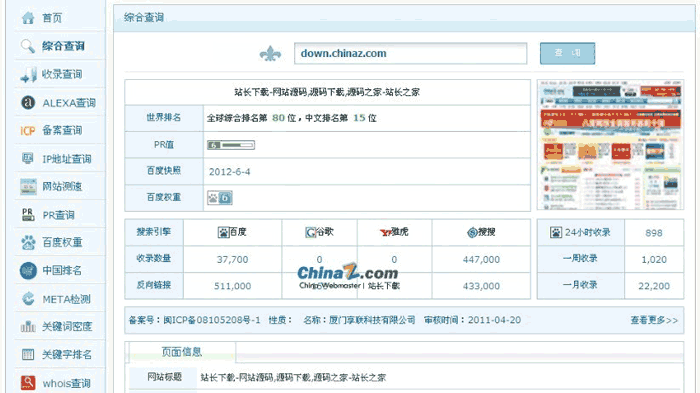Click the Baidu paw icon in the search engine header
The height and width of the screenshot is (393, 700).
coord(223,232)
